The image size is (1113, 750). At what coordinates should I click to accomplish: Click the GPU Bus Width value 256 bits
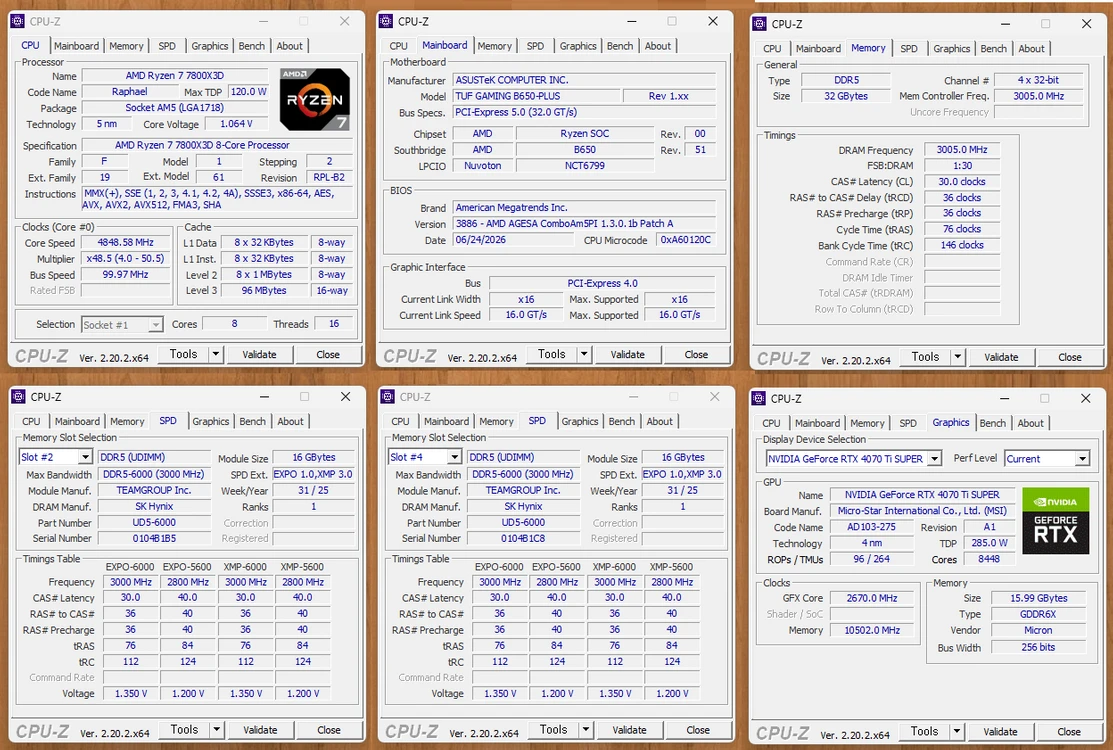pos(1038,647)
